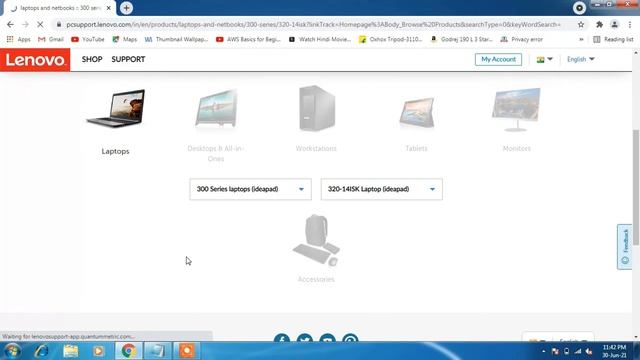The width and height of the screenshot is (640, 360).
Task: Open the Godrej 190 L bookmark
Action: [462, 39]
